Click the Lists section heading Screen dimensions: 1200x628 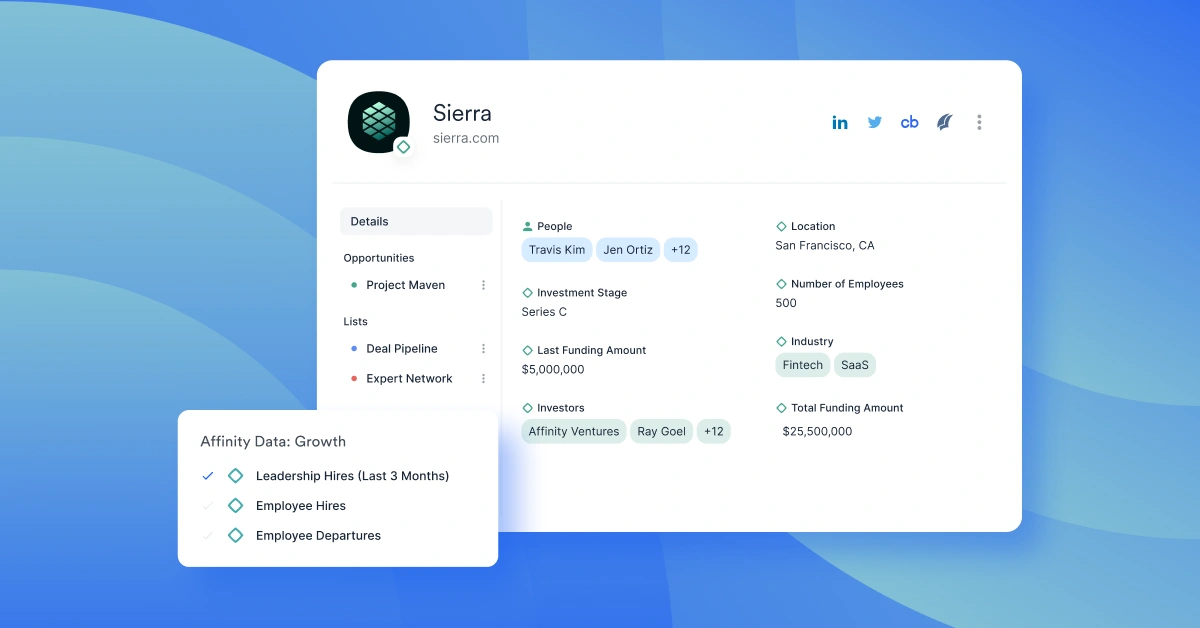[356, 322]
